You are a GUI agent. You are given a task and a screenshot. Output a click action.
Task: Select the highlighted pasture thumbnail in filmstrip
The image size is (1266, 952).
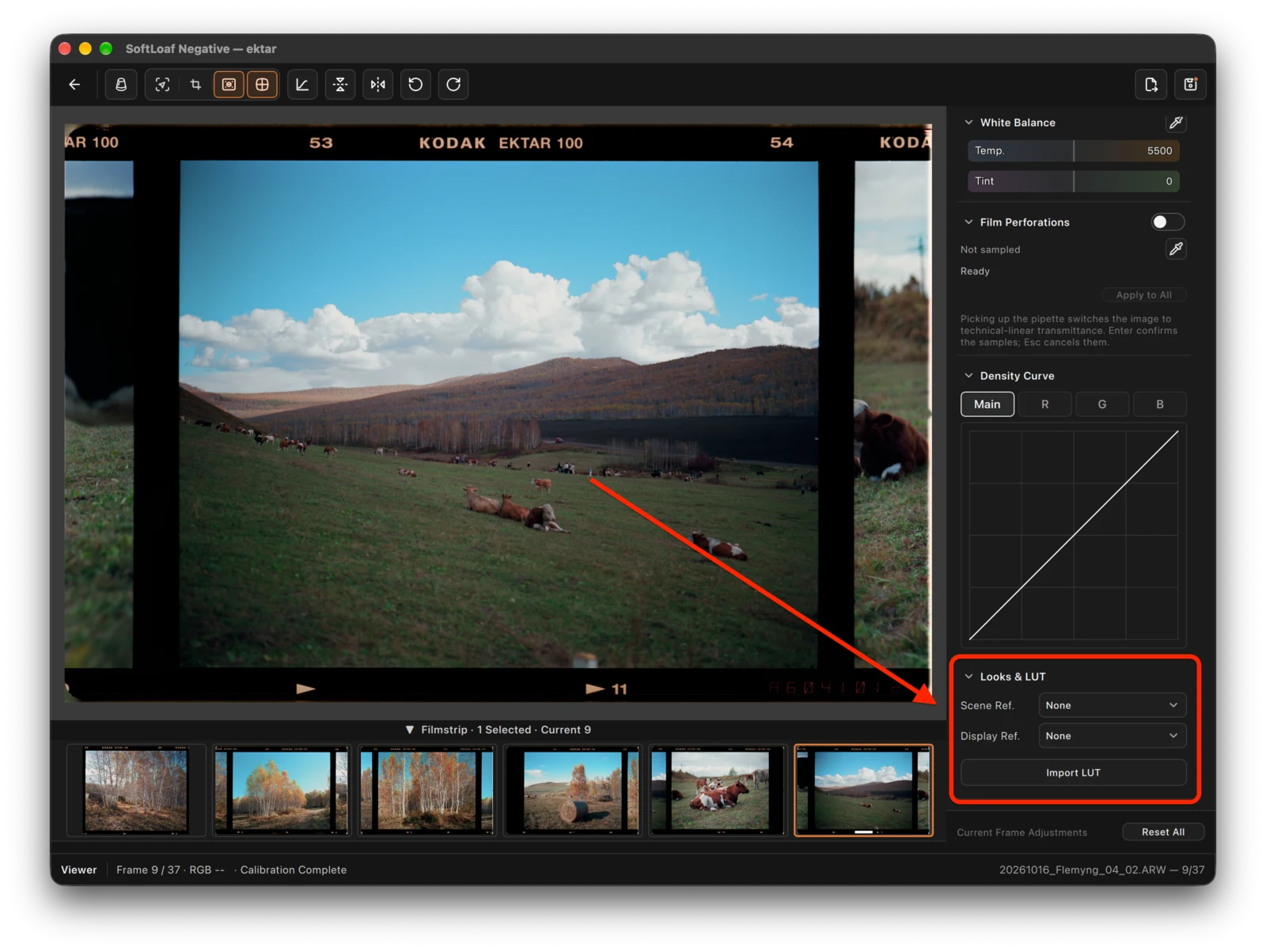tap(864, 791)
